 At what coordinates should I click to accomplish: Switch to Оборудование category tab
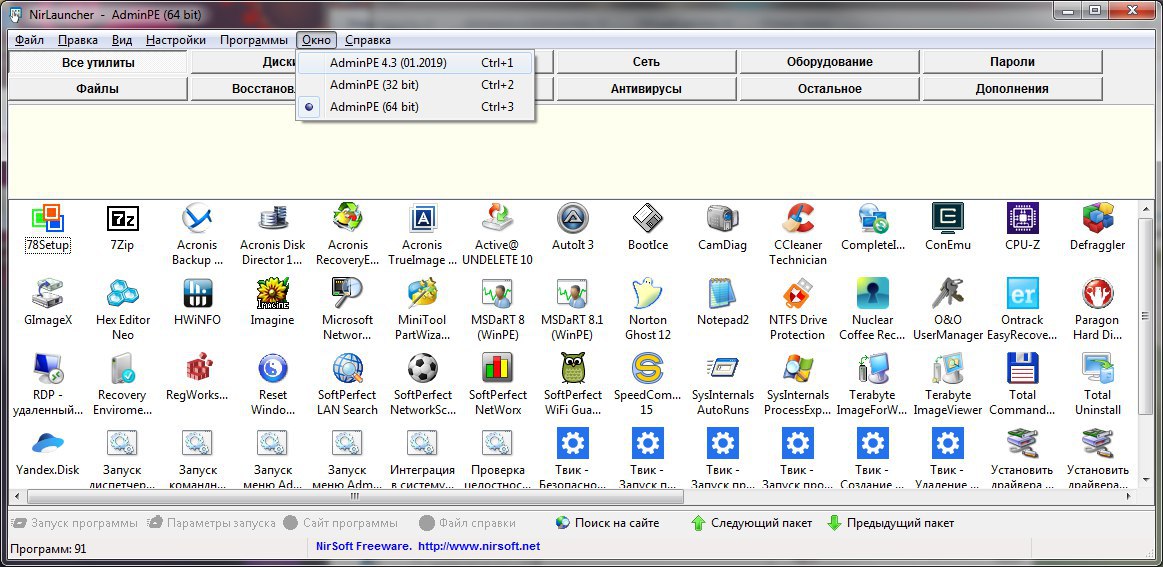coord(829,62)
